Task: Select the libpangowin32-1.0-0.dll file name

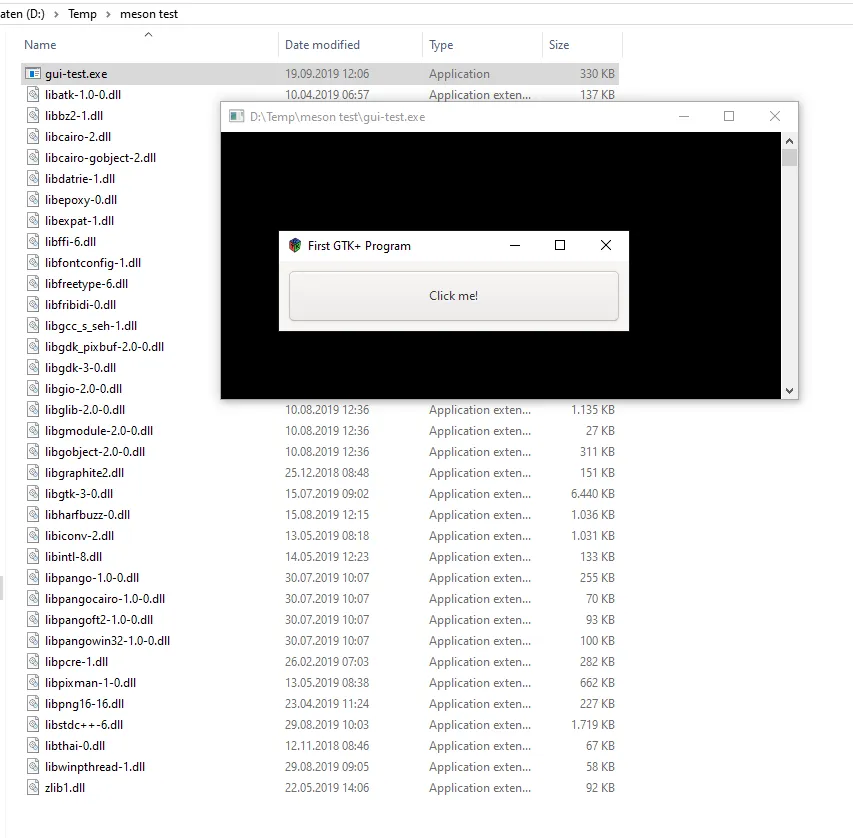Action: (x=108, y=641)
